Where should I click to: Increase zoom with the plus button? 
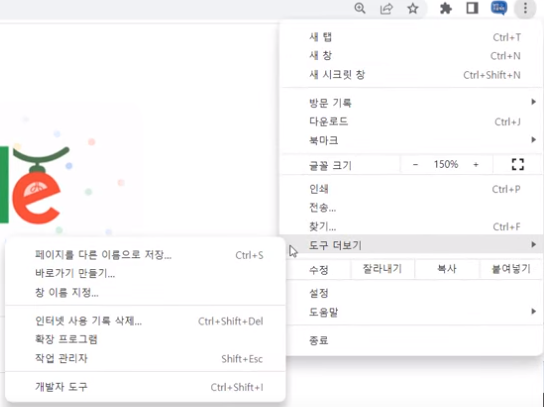point(476,164)
